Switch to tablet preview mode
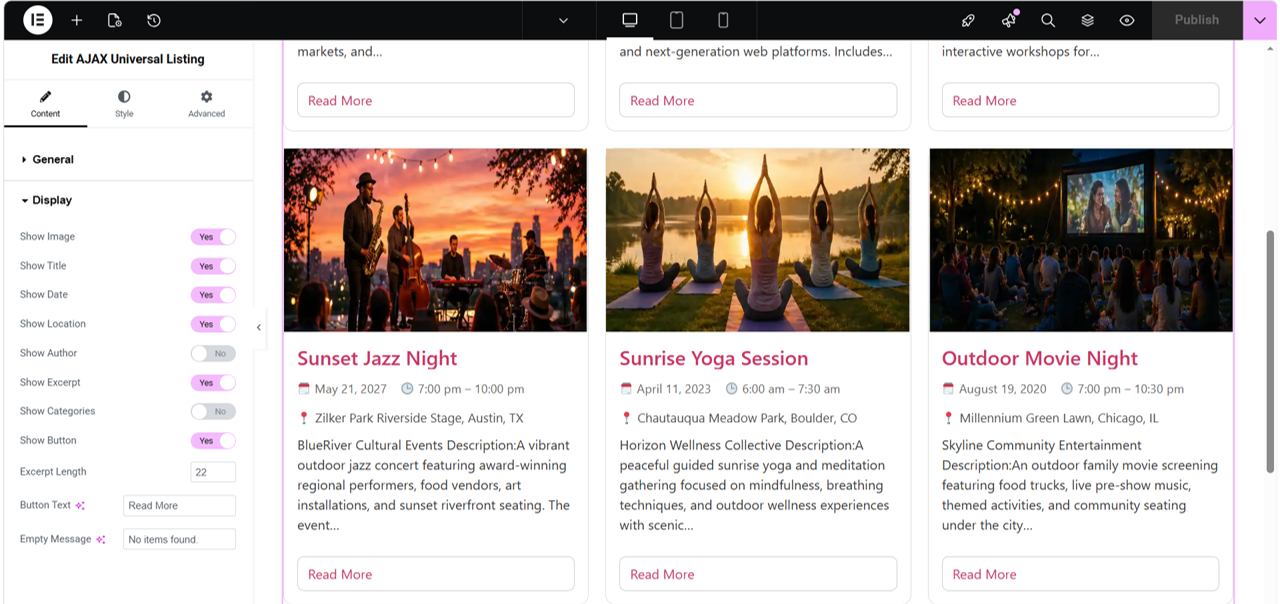Screen dimensions: 1280x604 pyautogui.click(x=676, y=20)
